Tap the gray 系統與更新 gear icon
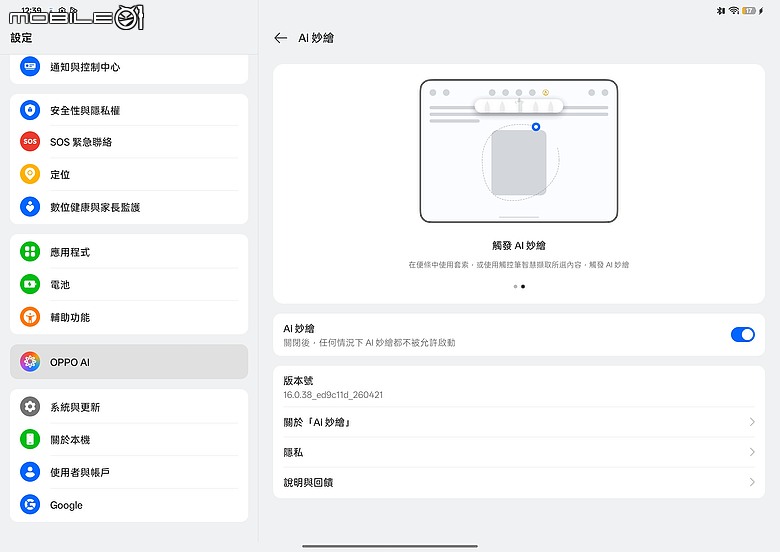 pyautogui.click(x=30, y=407)
